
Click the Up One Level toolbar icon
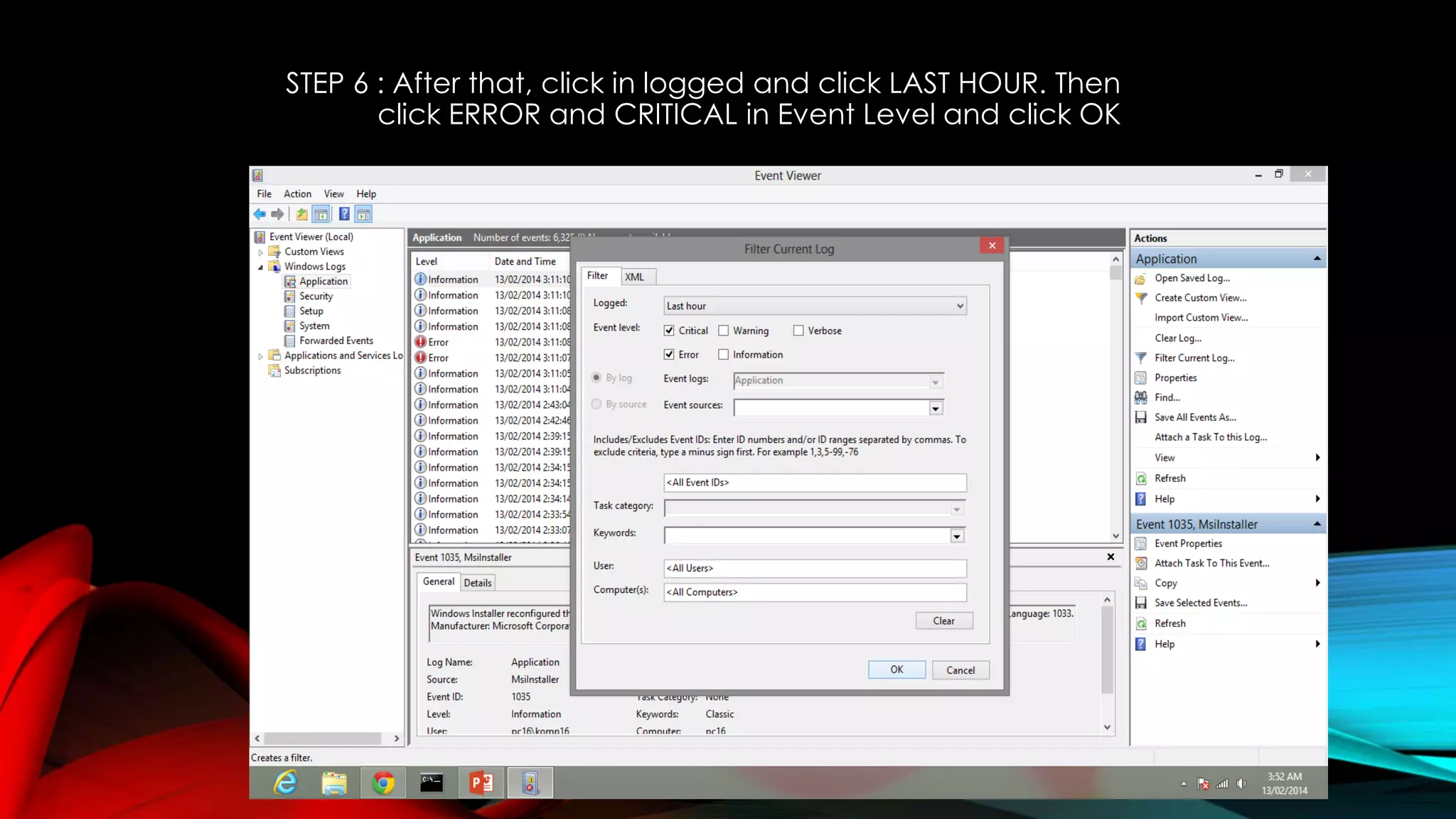click(302, 214)
